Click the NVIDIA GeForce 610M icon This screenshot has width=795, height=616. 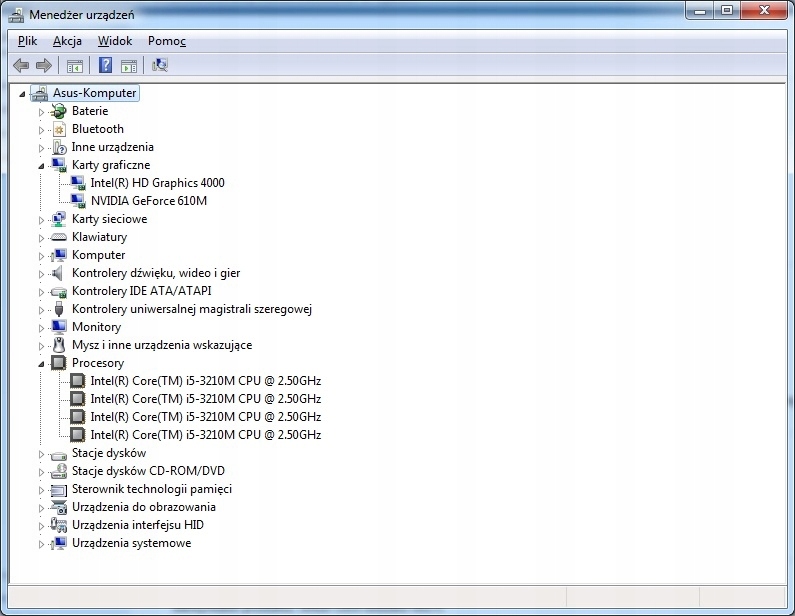78,201
